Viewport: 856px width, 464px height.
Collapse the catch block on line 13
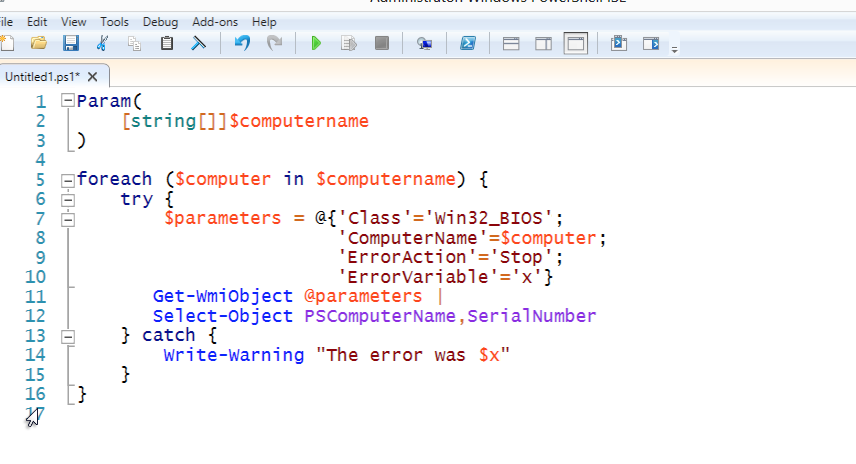pyautogui.click(x=67, y=336)
